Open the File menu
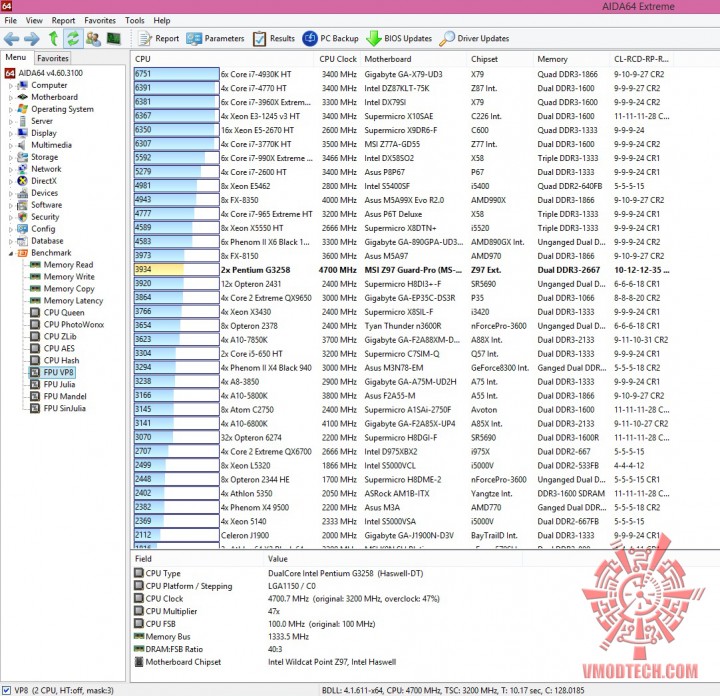The image size is (720, 696). pyautogui.click(x=11, y=21)
